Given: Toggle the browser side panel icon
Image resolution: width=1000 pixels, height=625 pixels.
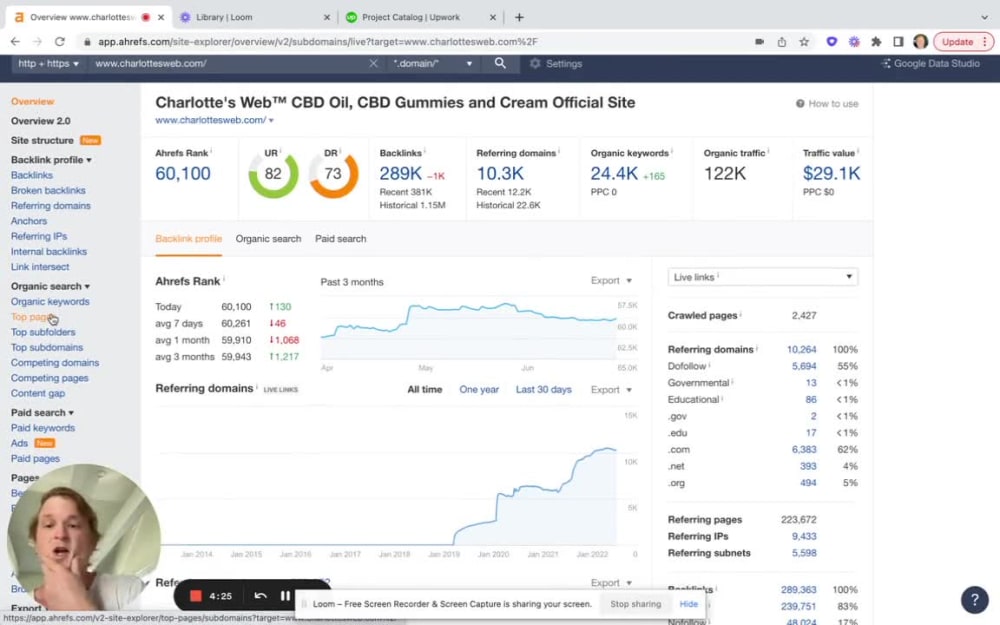Looking at the screenshot, I should click(x=898, y=42).
